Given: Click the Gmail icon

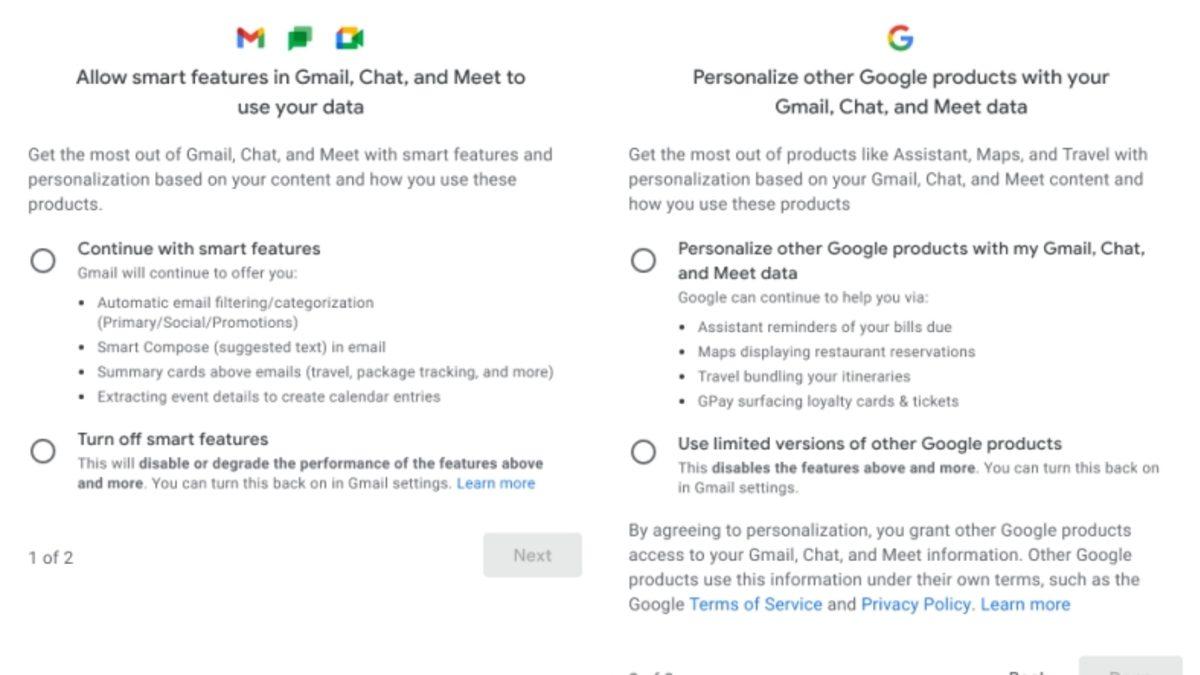Looking at the screenshot, I should [x=248, y=38].
